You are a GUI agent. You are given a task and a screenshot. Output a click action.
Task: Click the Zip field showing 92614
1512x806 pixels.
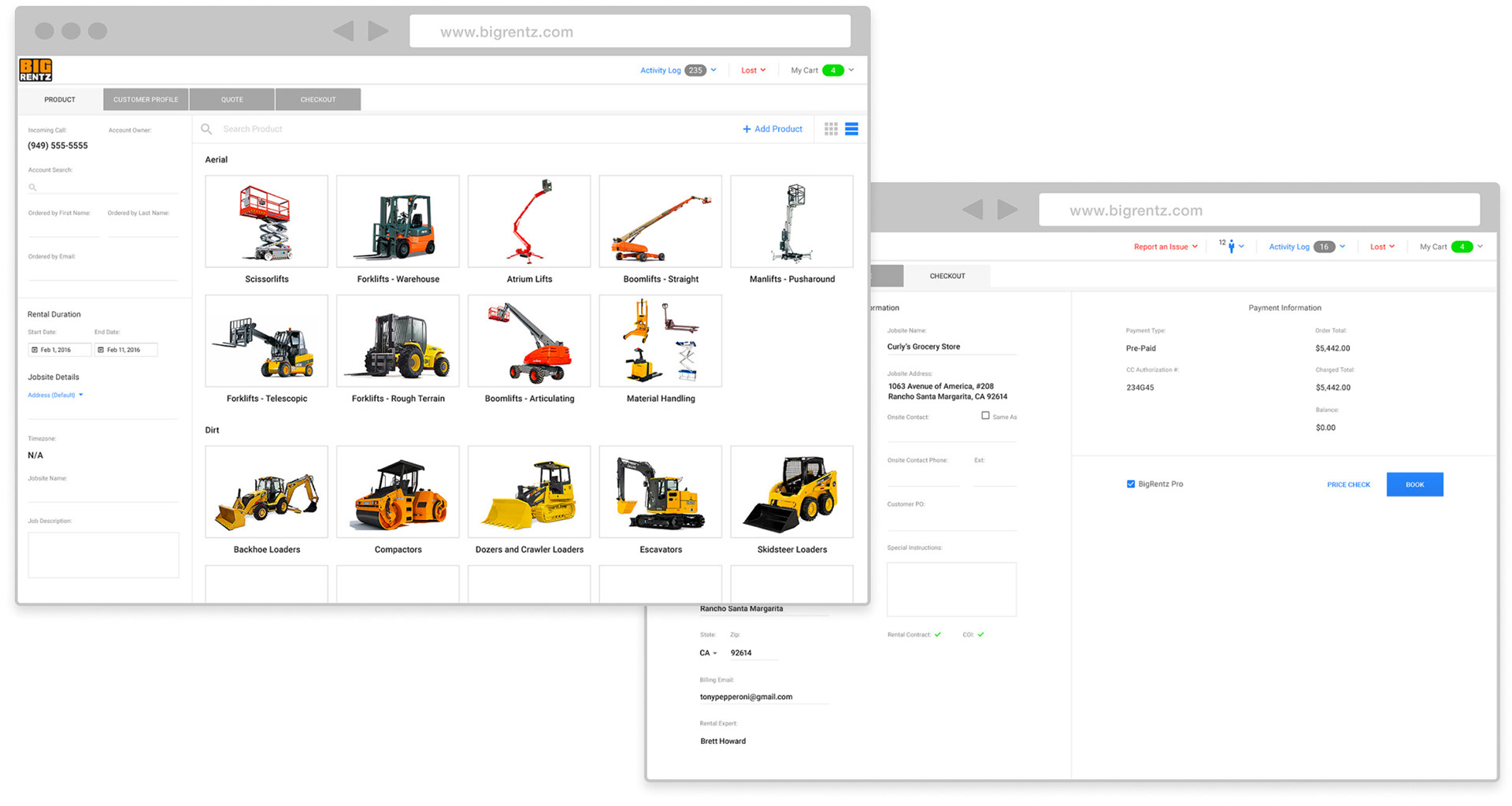[x=754, y=653]
